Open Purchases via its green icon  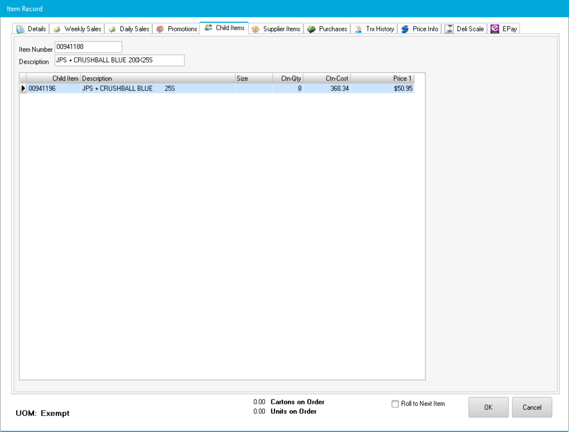tap(311, 29)
